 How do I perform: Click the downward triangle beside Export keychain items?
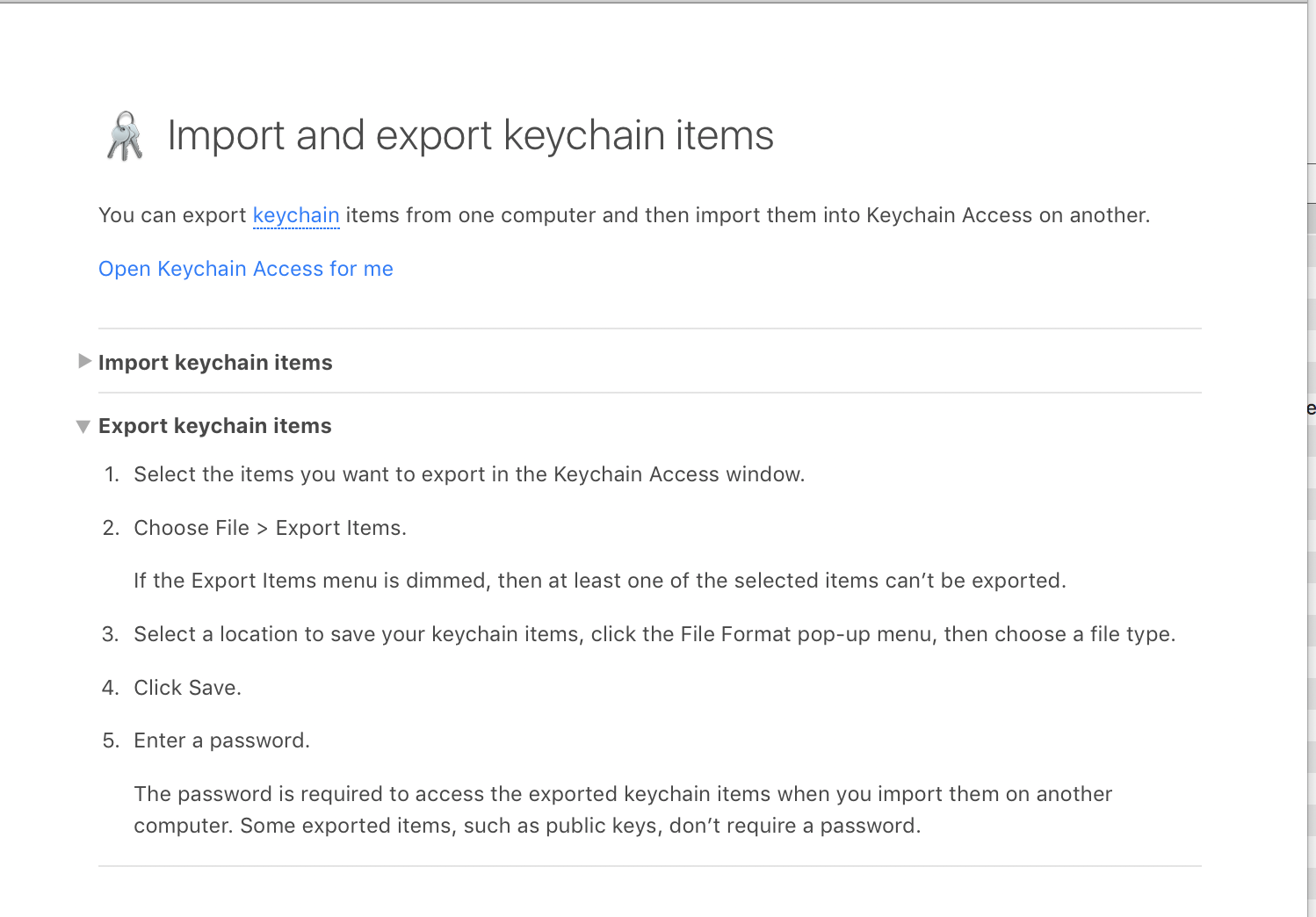(x=83, y=426)
